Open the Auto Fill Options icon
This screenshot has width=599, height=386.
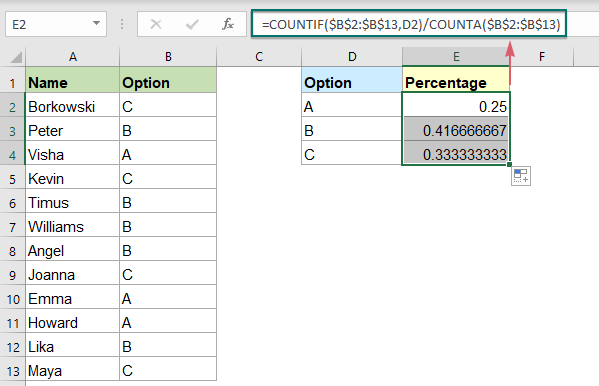521,176
